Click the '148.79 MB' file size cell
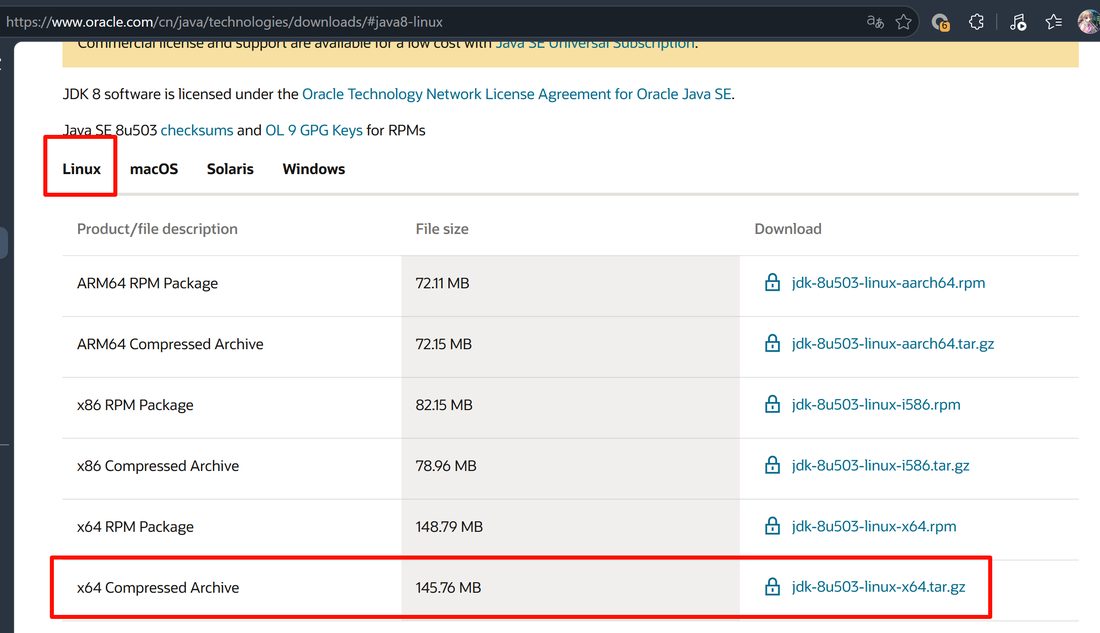The width and height of the screenshot is (1100, 633). coord(570,527)
